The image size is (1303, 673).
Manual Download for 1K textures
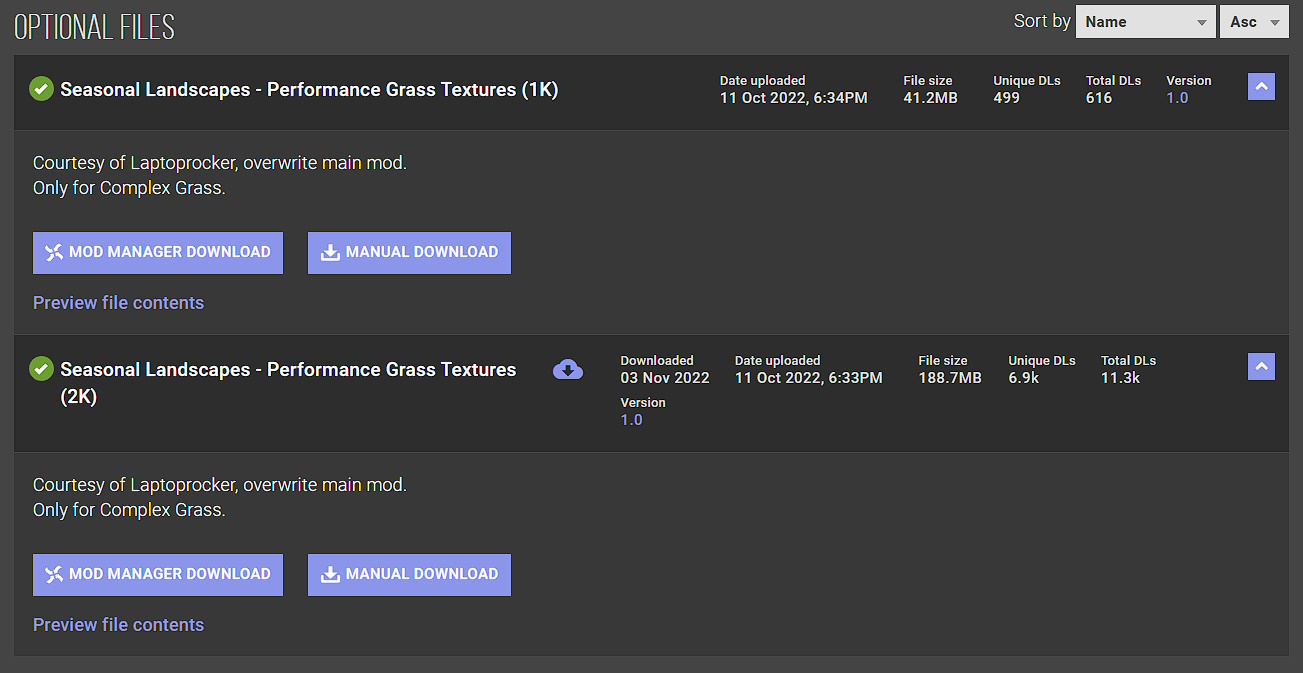tap(409, 253)
